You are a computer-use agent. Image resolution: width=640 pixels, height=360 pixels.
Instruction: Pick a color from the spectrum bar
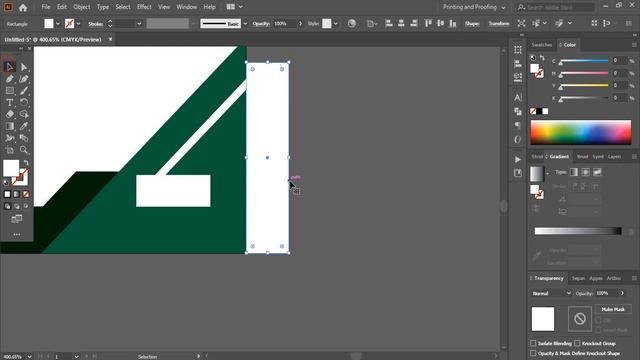581,132
